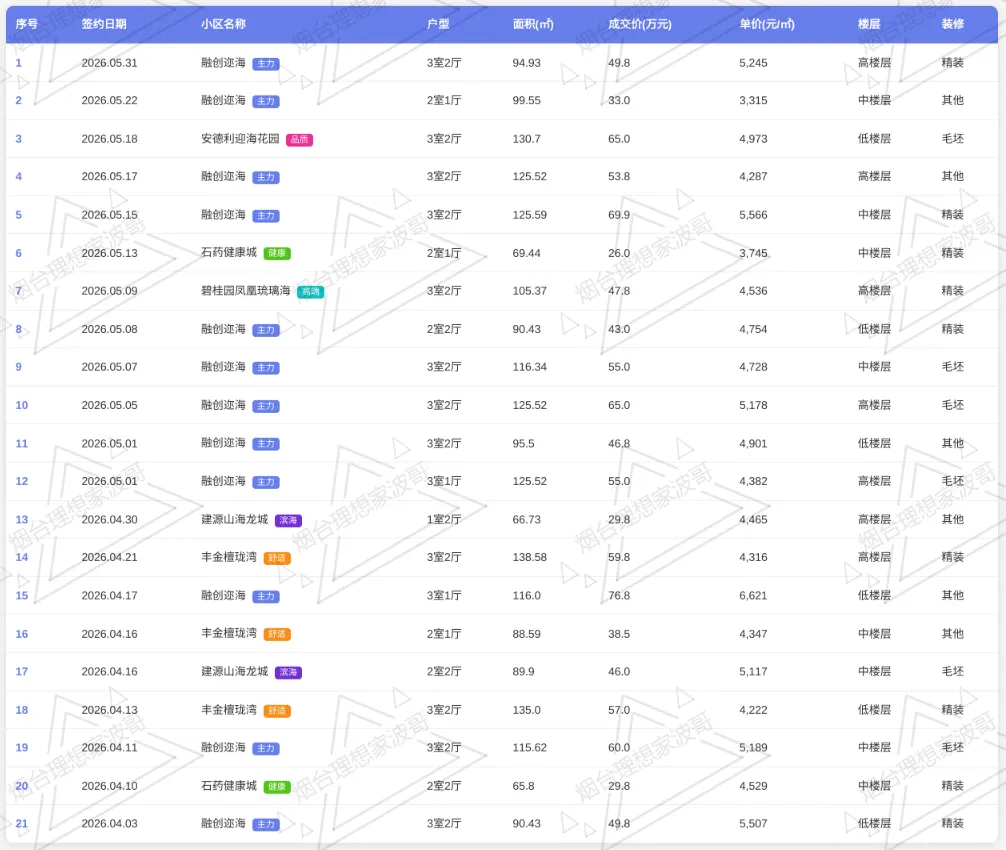The width and height of the screenshot is (1006, 850).
Task: Click the 滨海 tag in row 17
Action: pos(288,672)
